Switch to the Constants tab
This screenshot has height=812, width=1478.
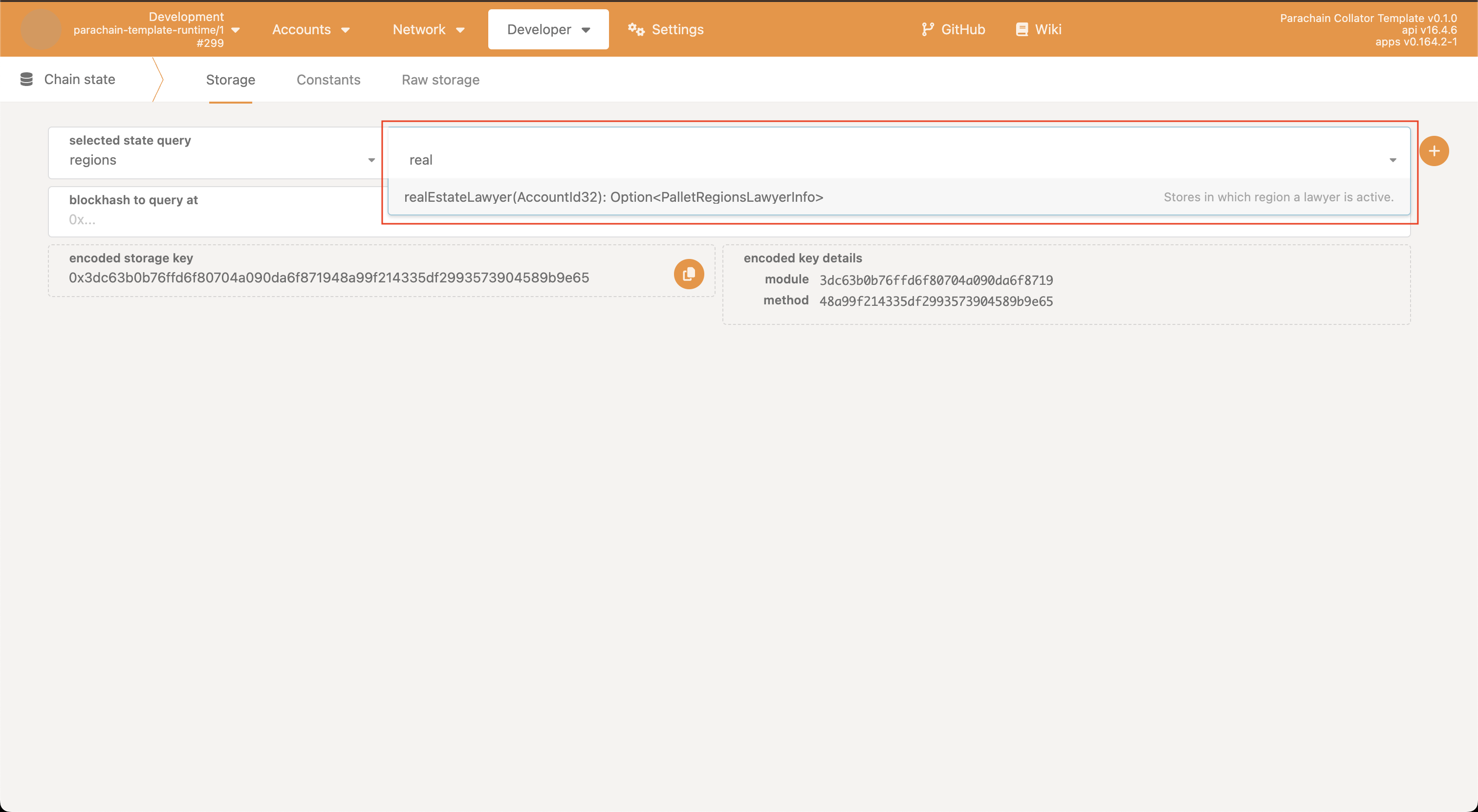pyautogui.click(x=328, y=80)
